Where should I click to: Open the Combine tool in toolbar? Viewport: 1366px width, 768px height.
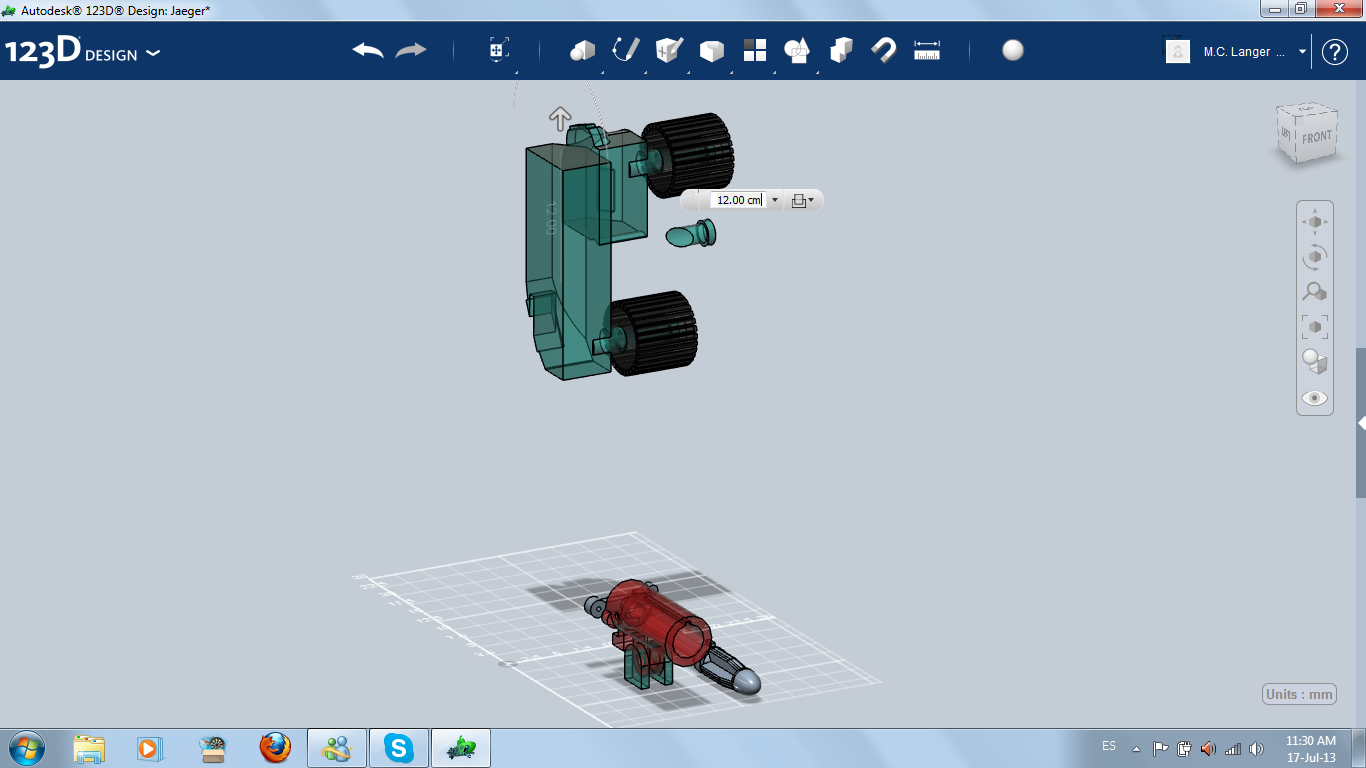(x=841, y=50)
